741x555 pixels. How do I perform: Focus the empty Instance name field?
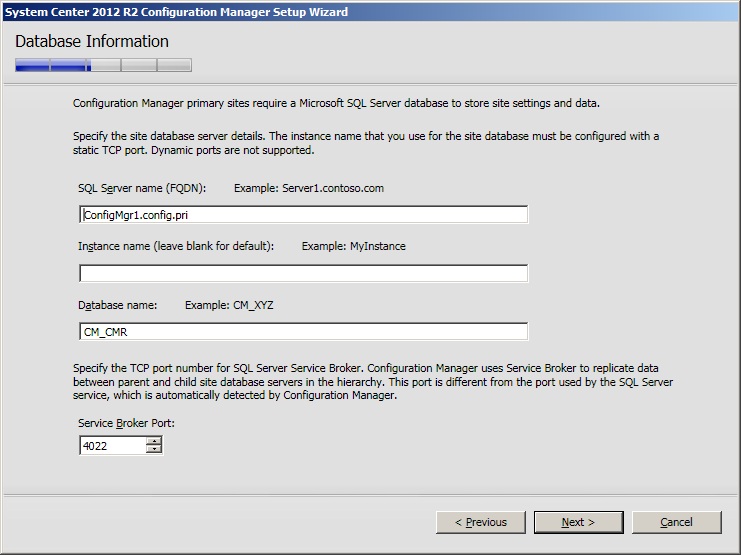coord(303,273)
